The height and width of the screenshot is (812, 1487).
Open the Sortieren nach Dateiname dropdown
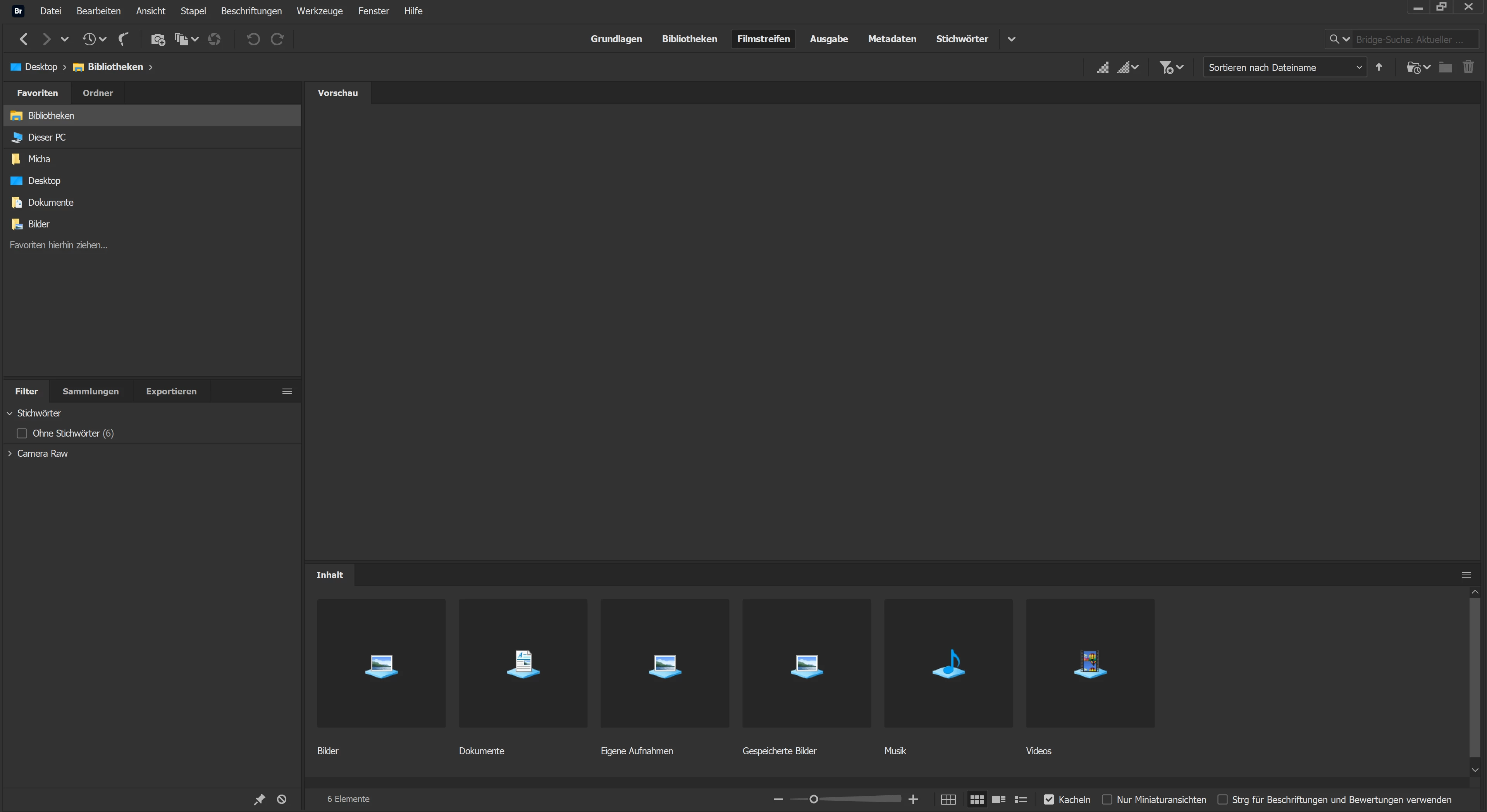click(x=1284, y=67)
